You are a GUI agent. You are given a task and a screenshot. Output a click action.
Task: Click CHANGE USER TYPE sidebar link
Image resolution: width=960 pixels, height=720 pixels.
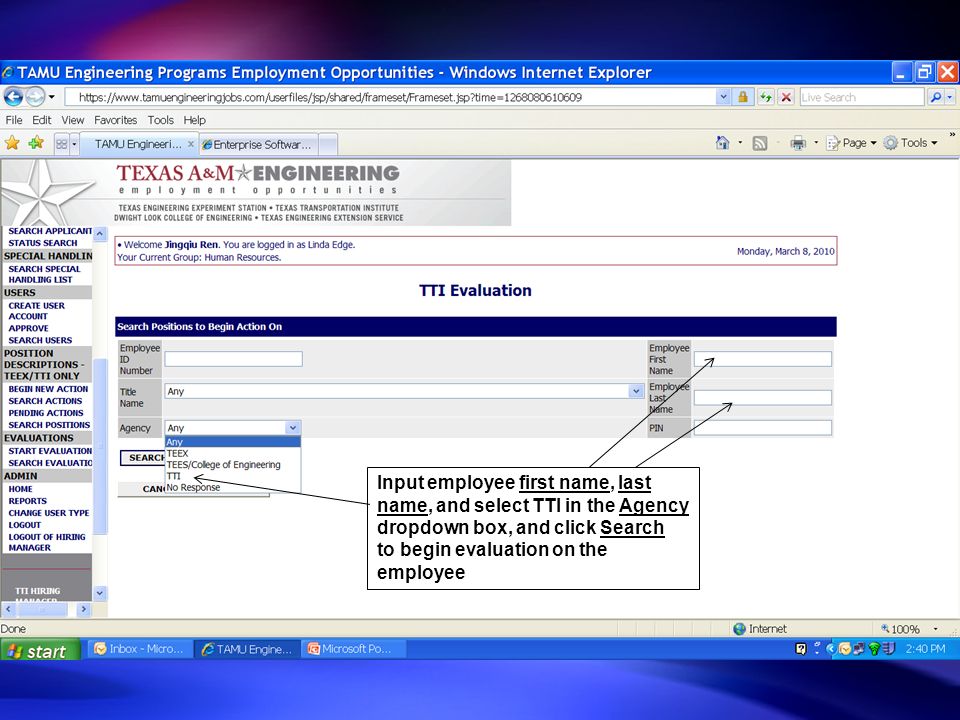[49, 513]
